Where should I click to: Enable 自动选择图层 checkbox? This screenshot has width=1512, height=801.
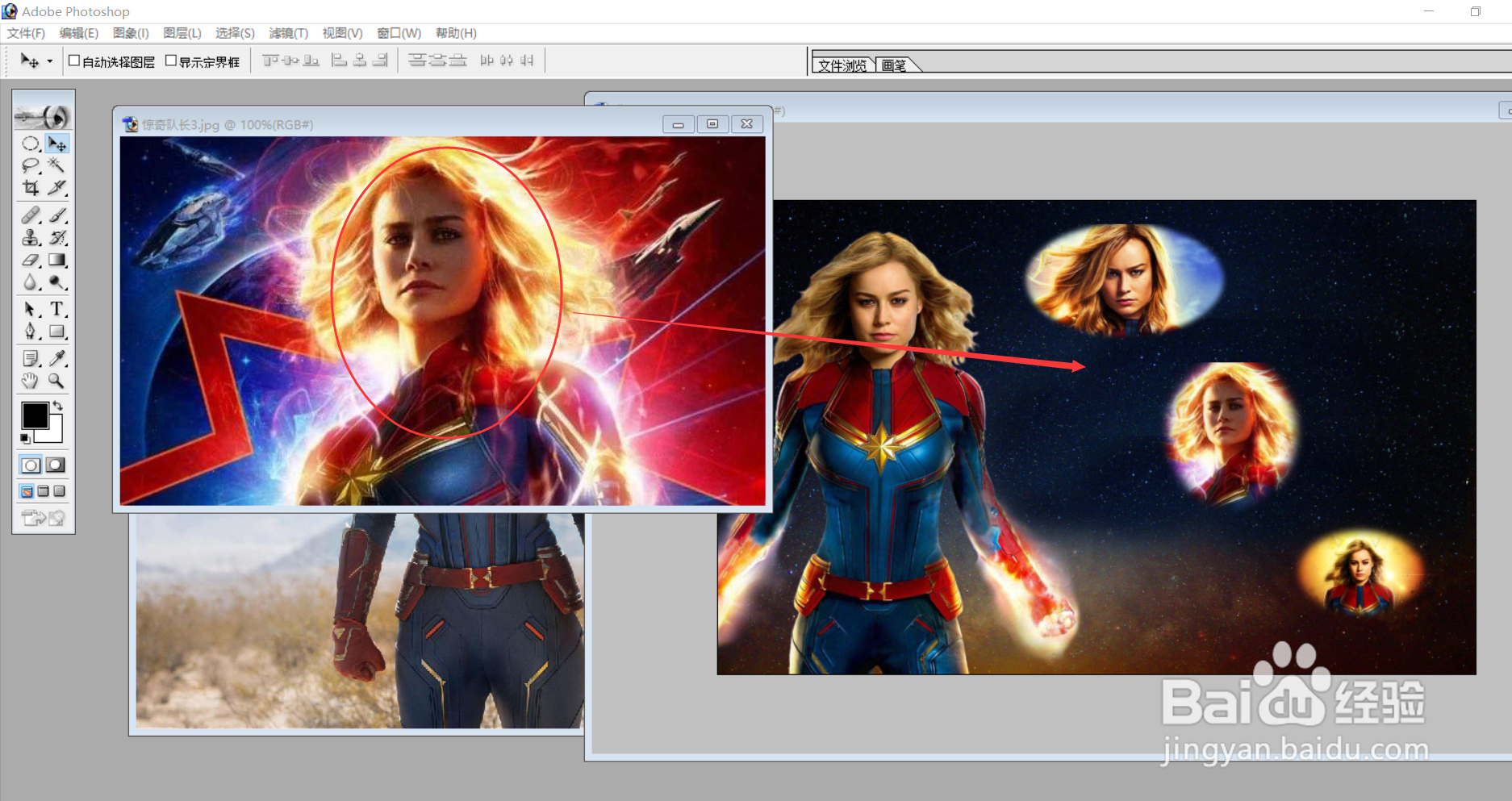pos(74,60)
